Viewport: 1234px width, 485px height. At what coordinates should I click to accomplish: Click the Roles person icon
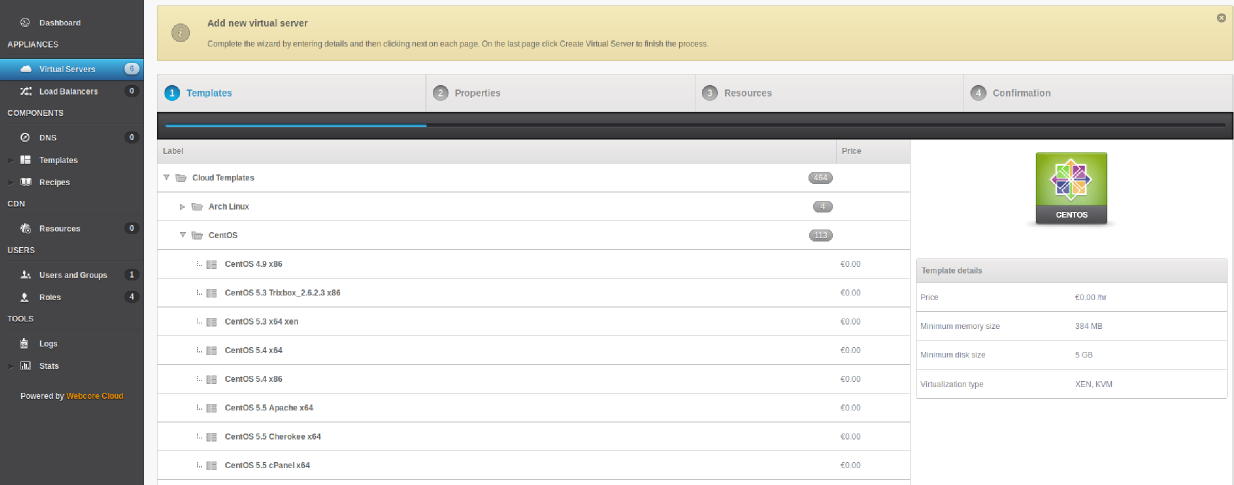25,297
